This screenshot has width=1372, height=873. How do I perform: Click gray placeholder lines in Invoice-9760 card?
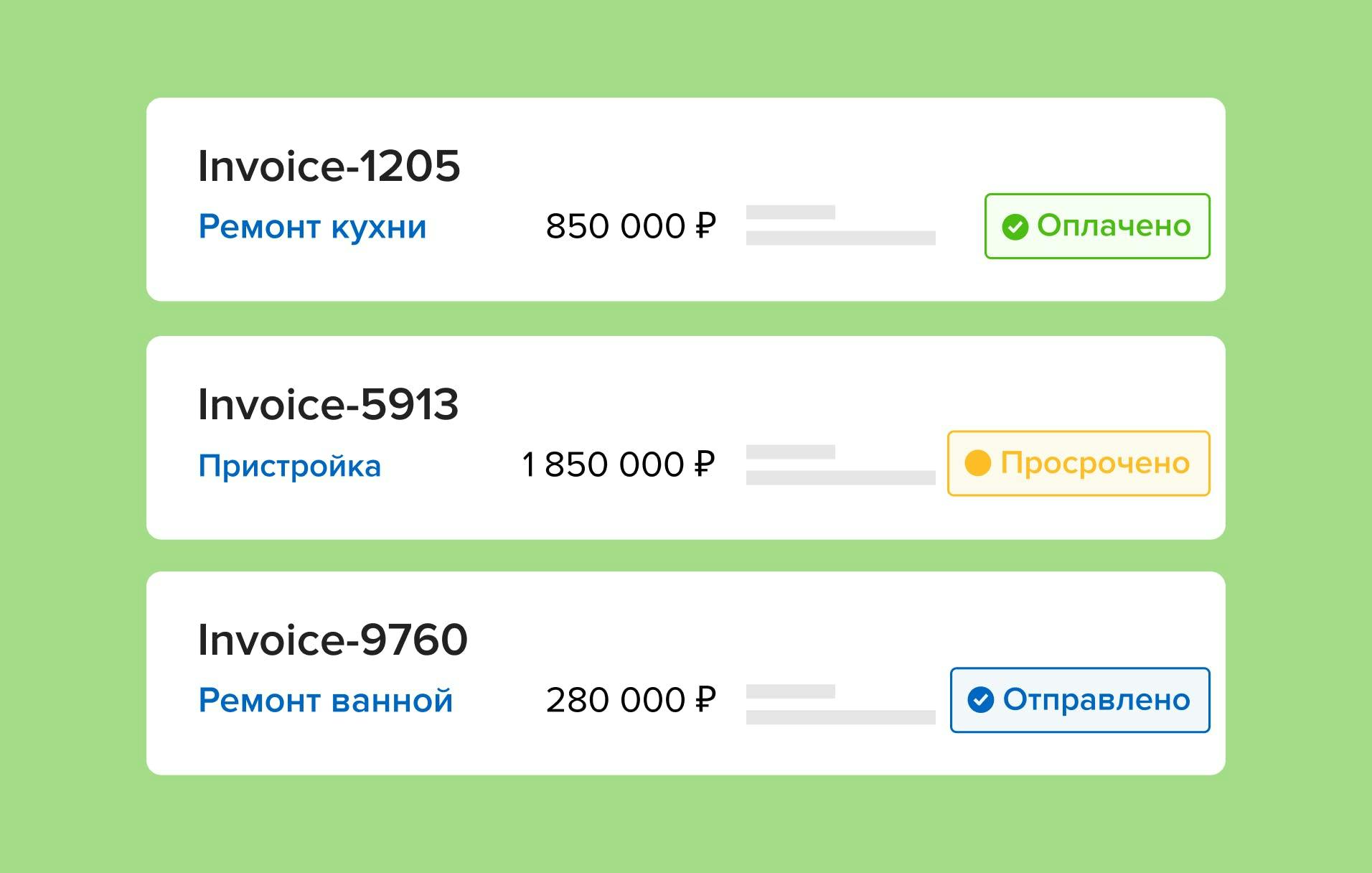(841, 704)
